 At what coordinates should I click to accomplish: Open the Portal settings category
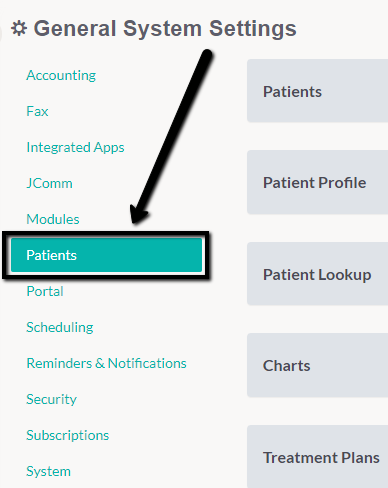45,291
